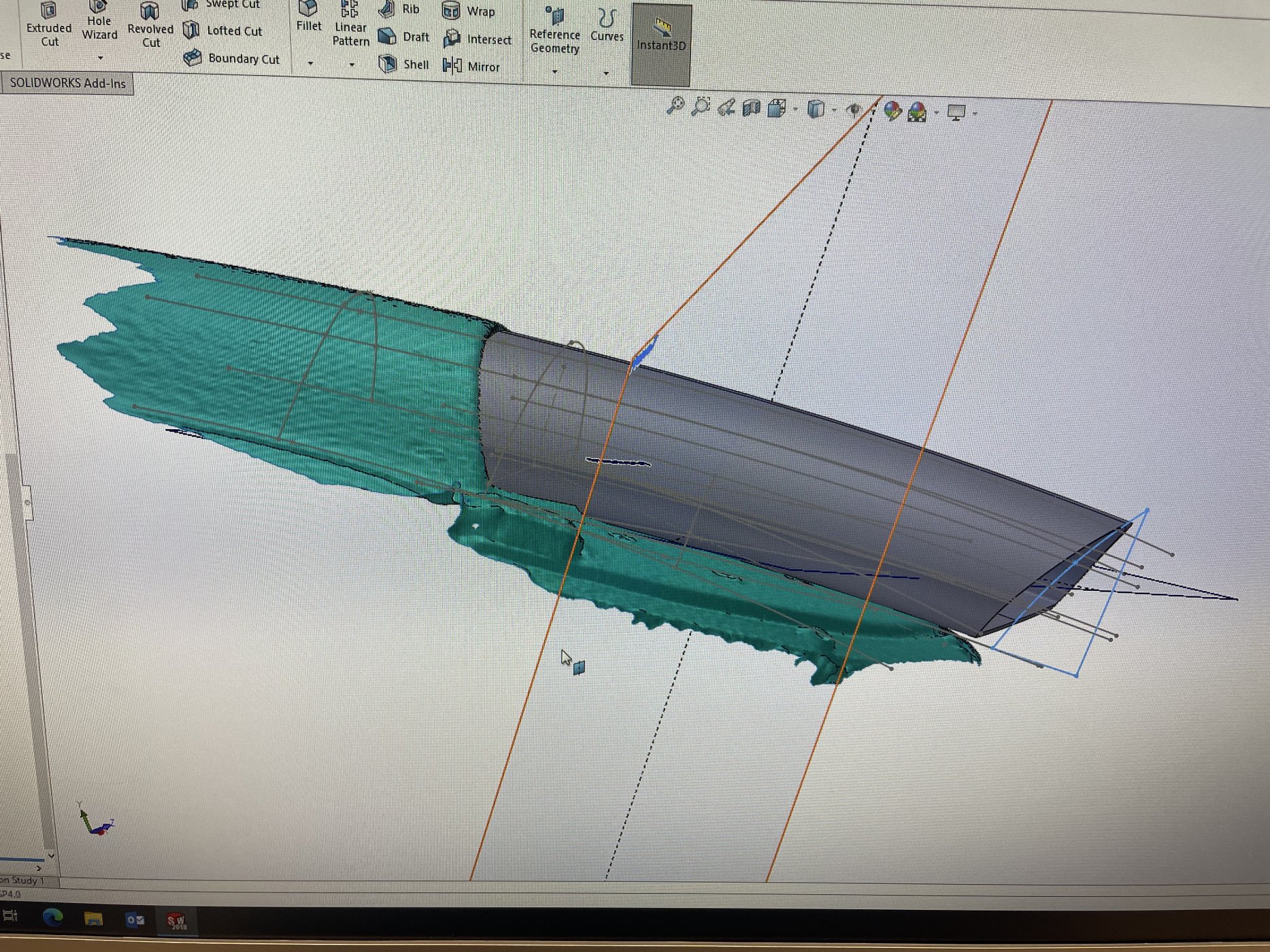1270x952 pixels.
Task: Return to Previous View
Action: tap(726, 107)
